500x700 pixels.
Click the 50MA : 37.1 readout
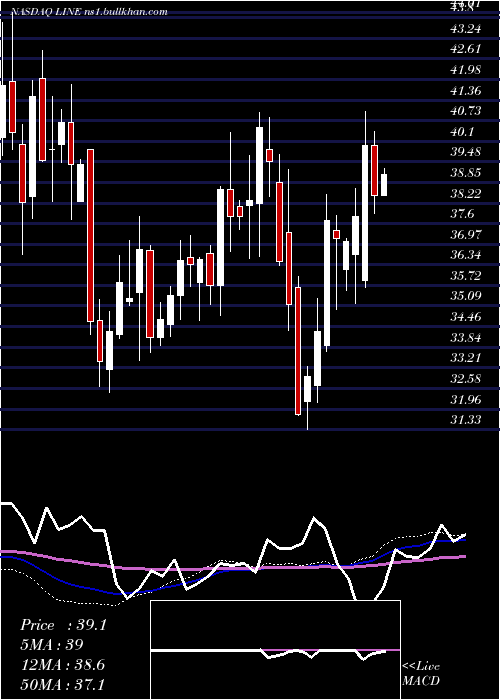click(x=63, y=684)
